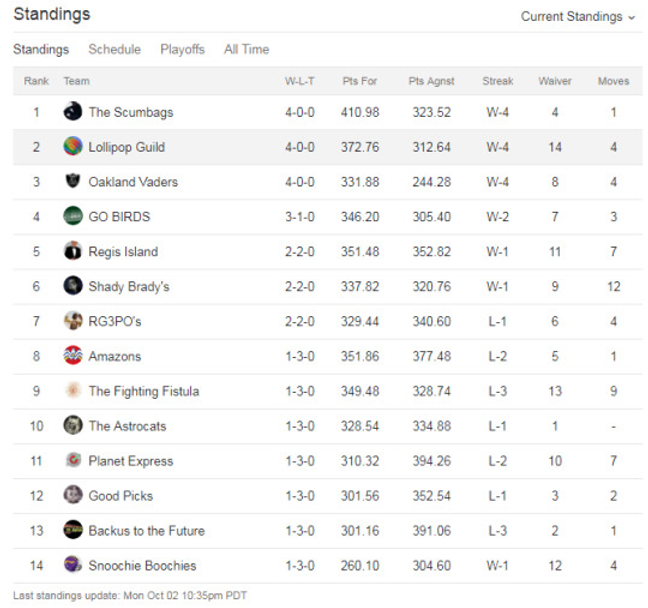Click the GO BIRDS team logo
The image size is (648, 608).
click(x=73, y=216)
